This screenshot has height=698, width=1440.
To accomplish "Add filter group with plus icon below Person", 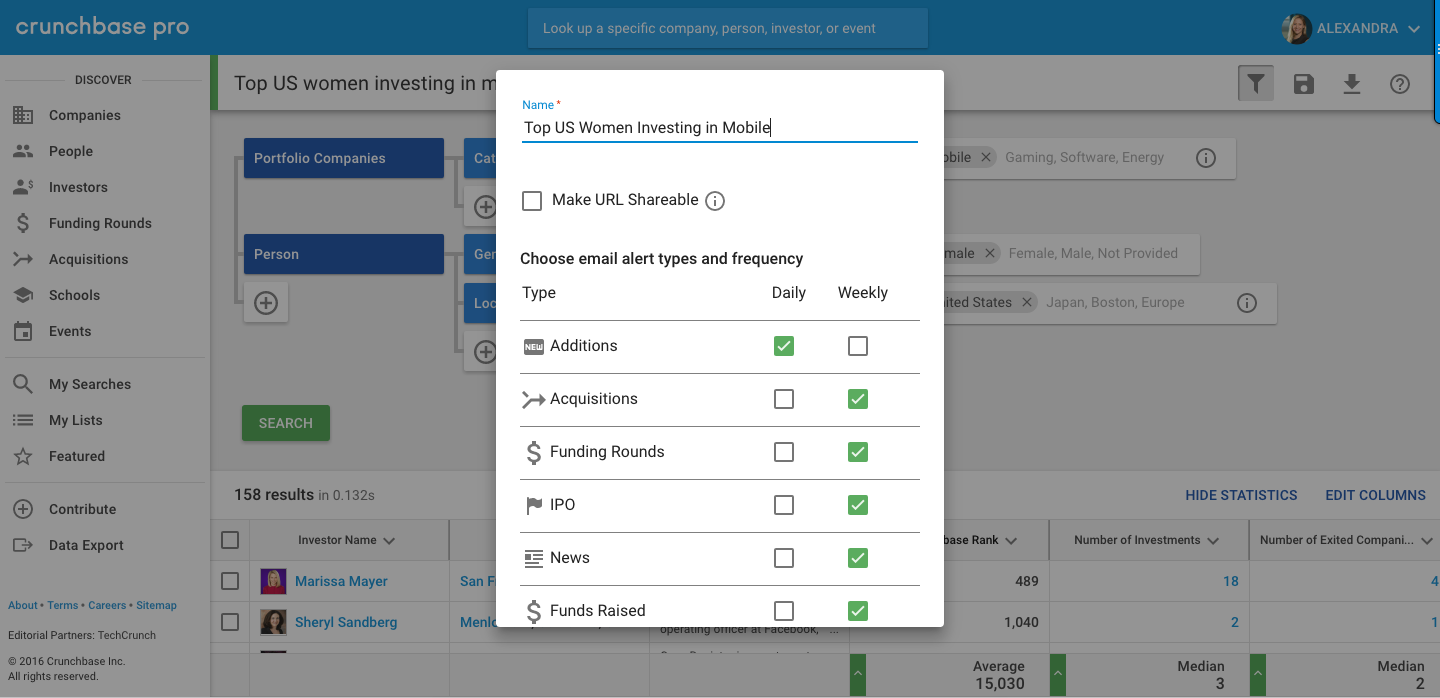I will coord(266,303).
